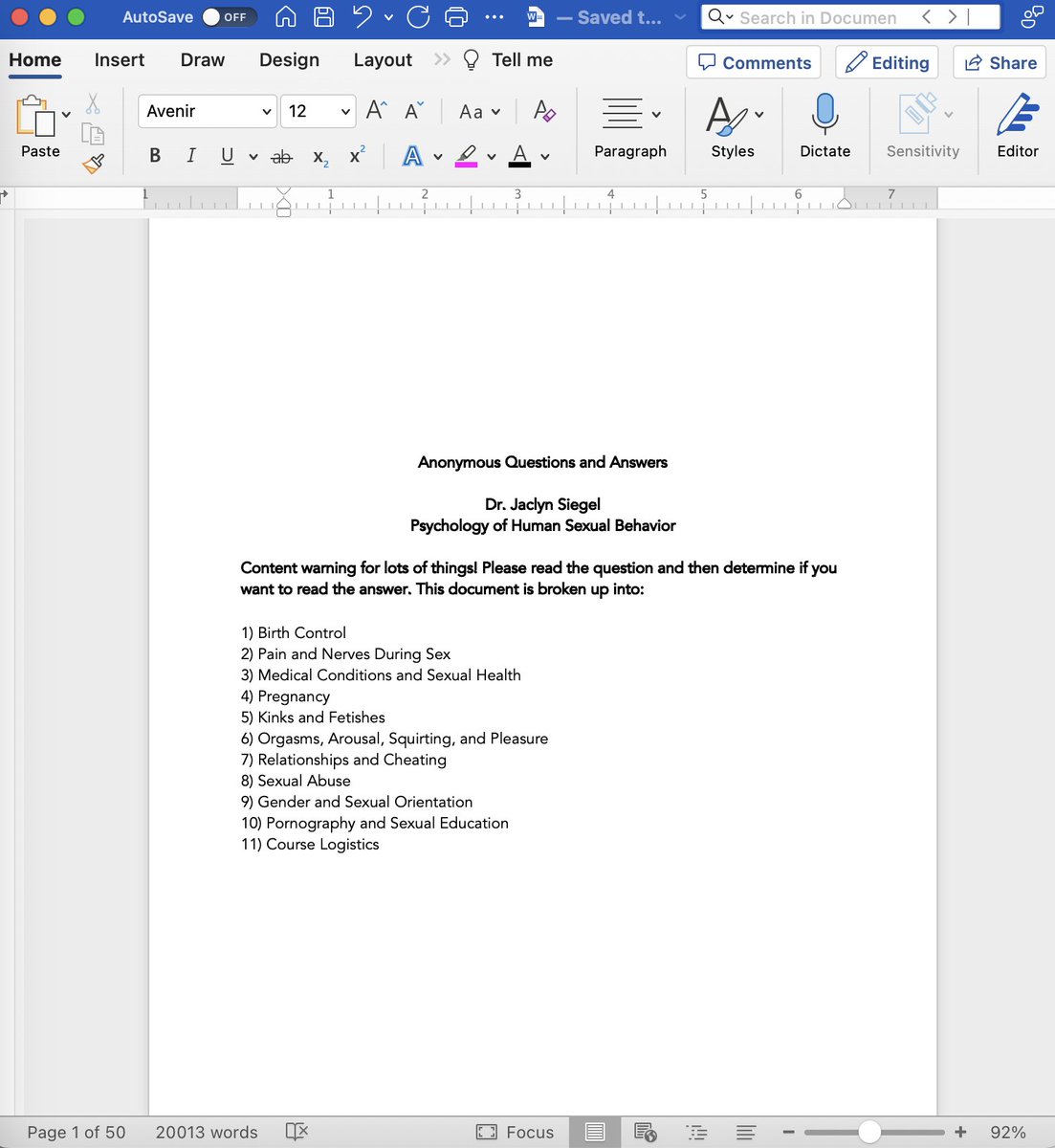
Task: Toggle Italic formatting
Action: [190, 156]
